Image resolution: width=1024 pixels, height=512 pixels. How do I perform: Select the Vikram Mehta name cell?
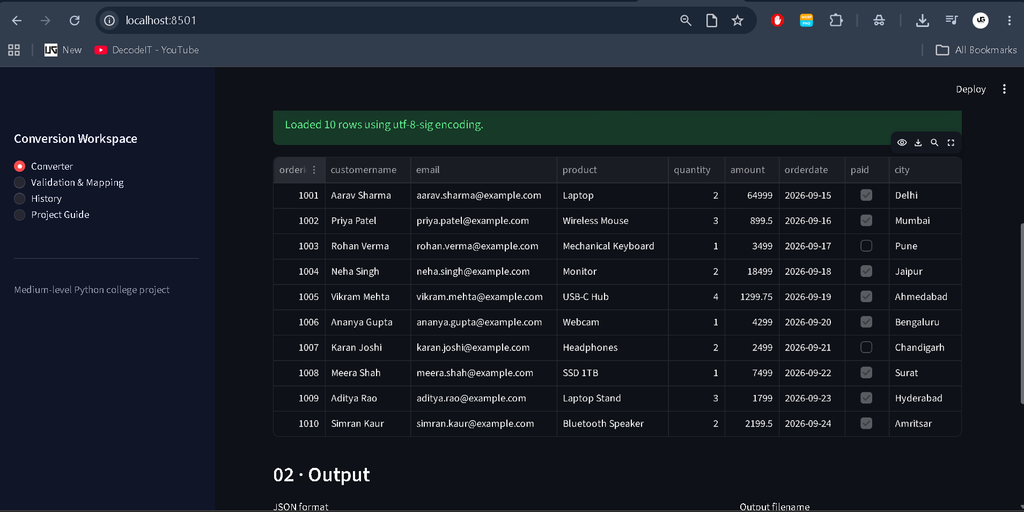pyautogui.click(x=368, y=296)
